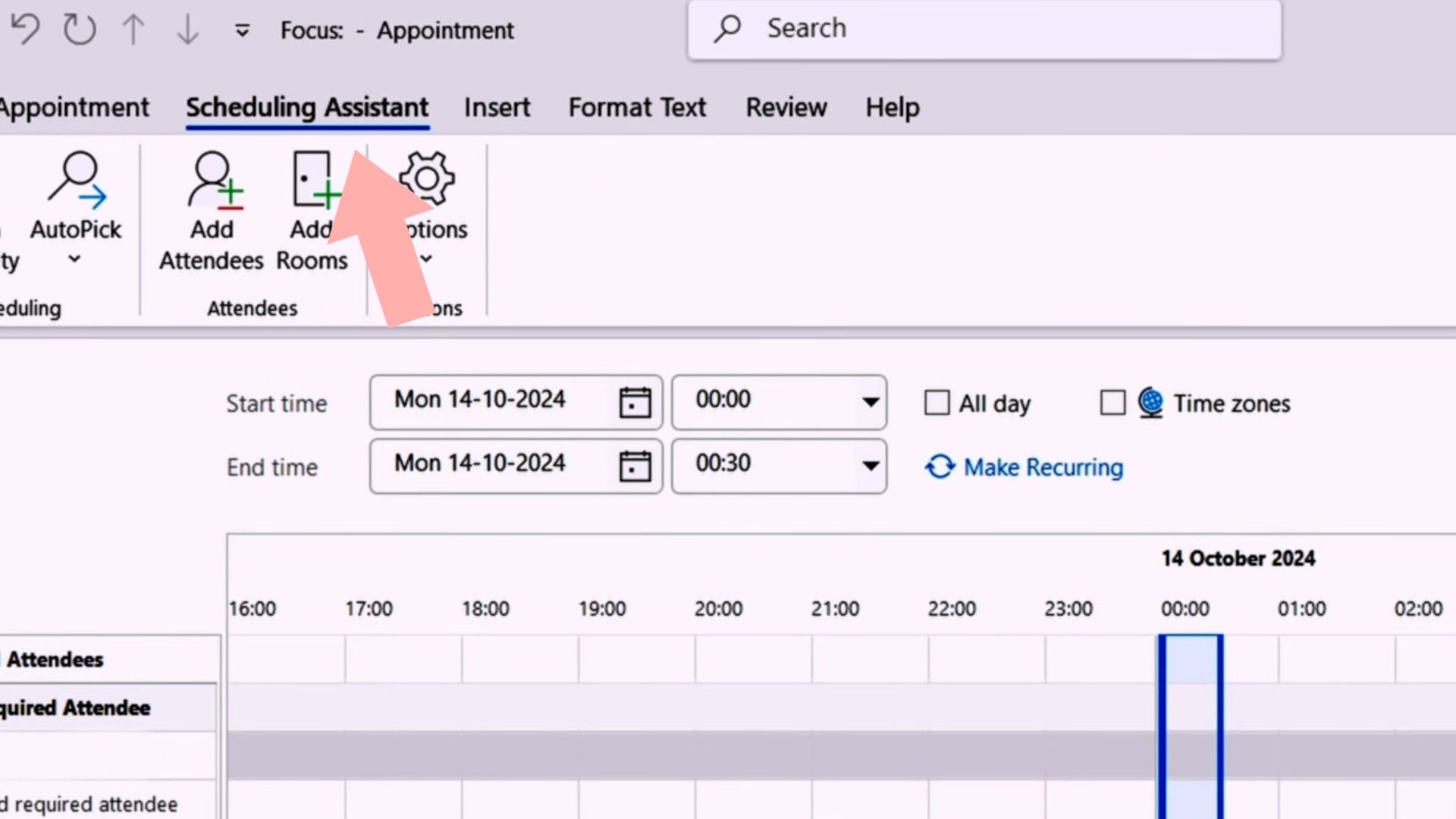Viewport: 1456px width, 819px height.
Task: Open the Options gear icon
Action: [427, 179]
